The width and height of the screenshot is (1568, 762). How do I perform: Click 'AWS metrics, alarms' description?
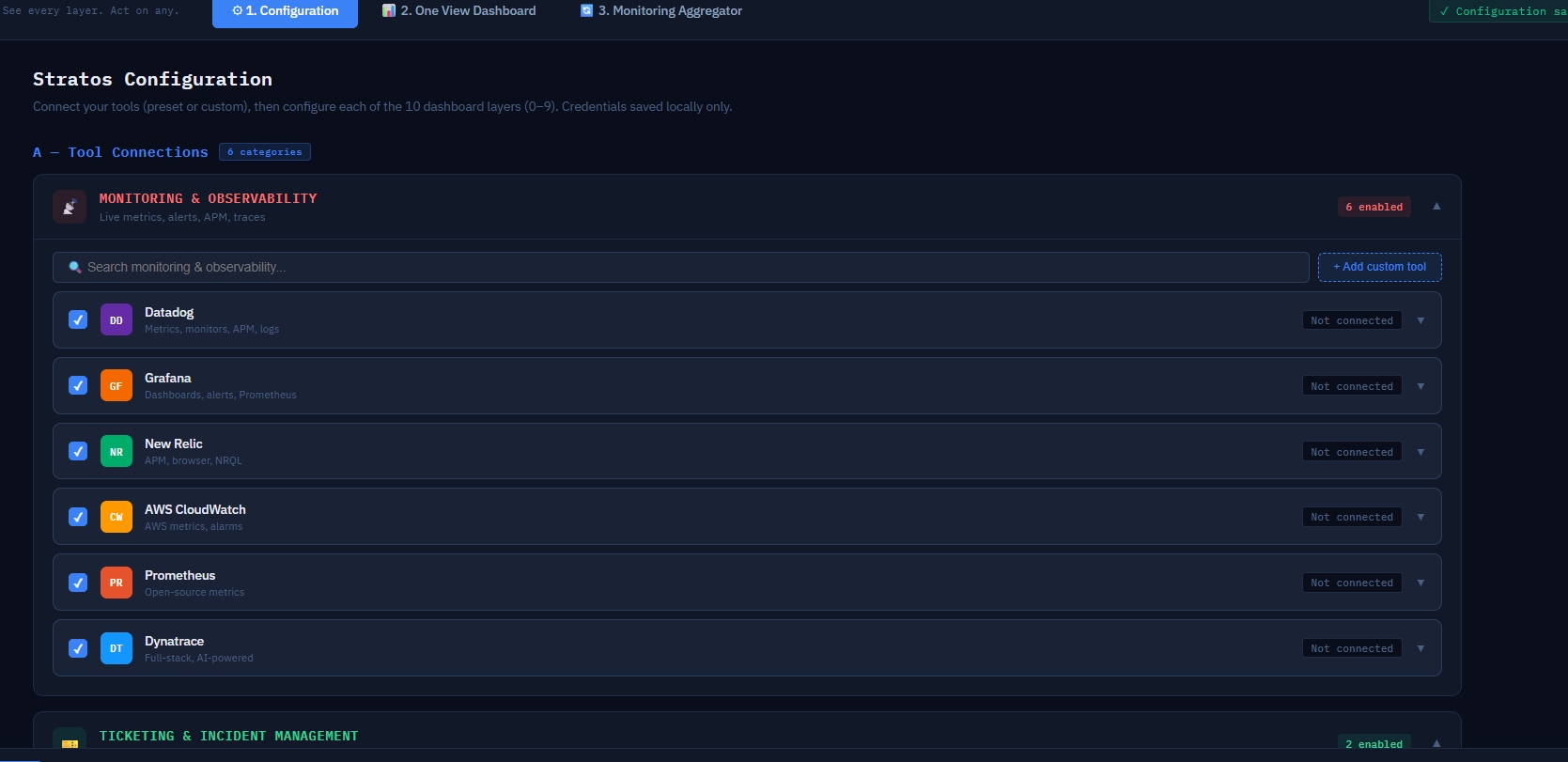(x=194, y=527)
